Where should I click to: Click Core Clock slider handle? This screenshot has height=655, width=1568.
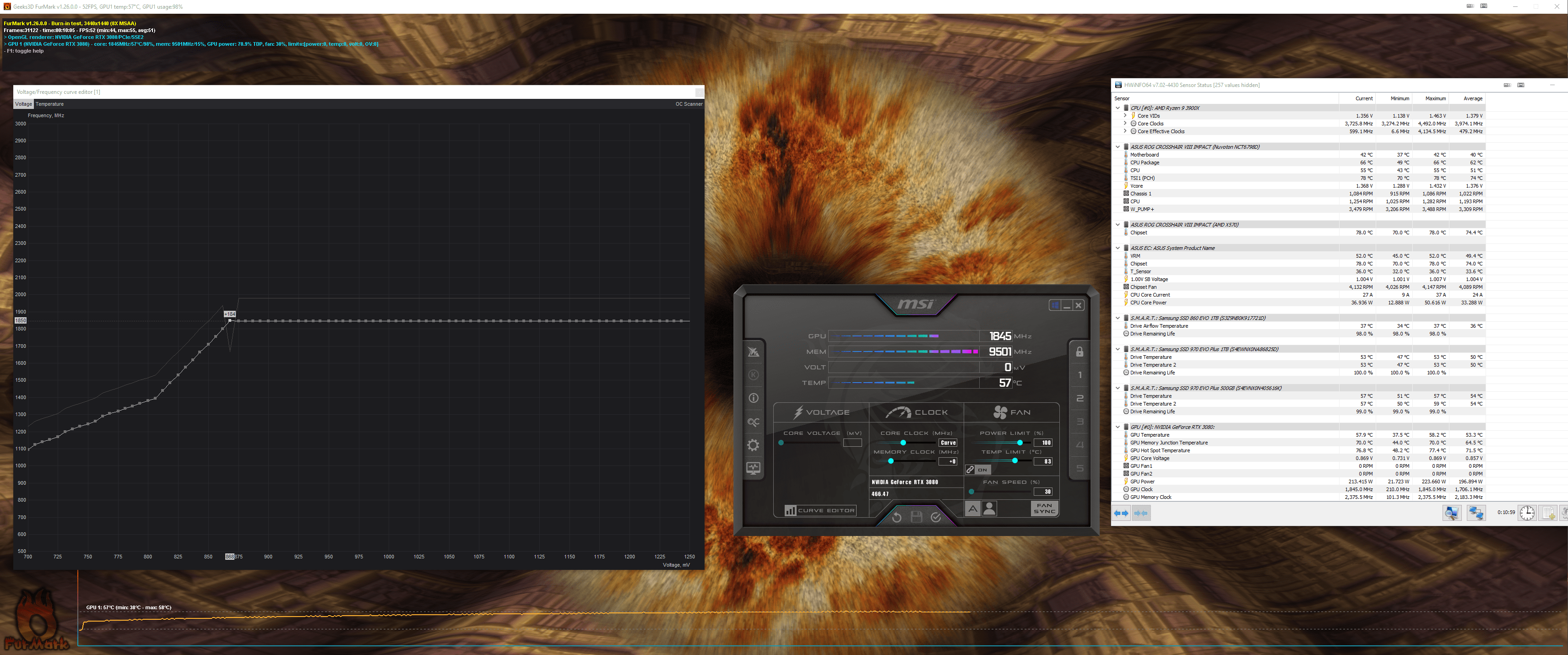[x=903, y=443]
